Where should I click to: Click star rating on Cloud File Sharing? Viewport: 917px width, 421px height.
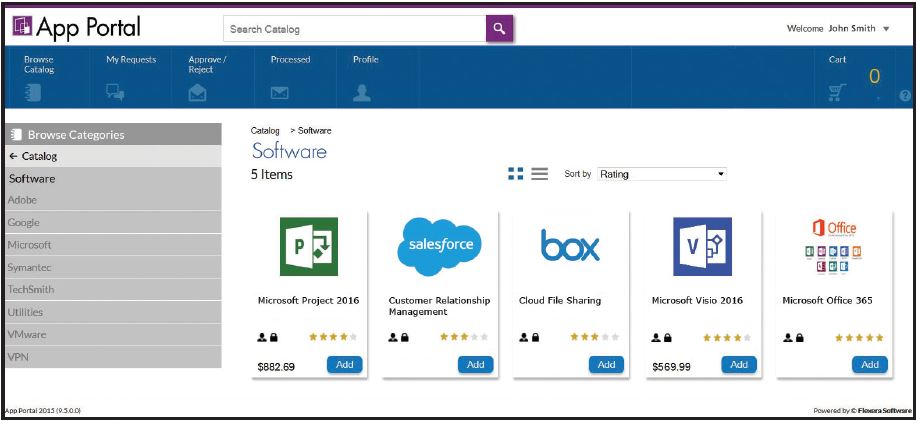click(595, 337)
